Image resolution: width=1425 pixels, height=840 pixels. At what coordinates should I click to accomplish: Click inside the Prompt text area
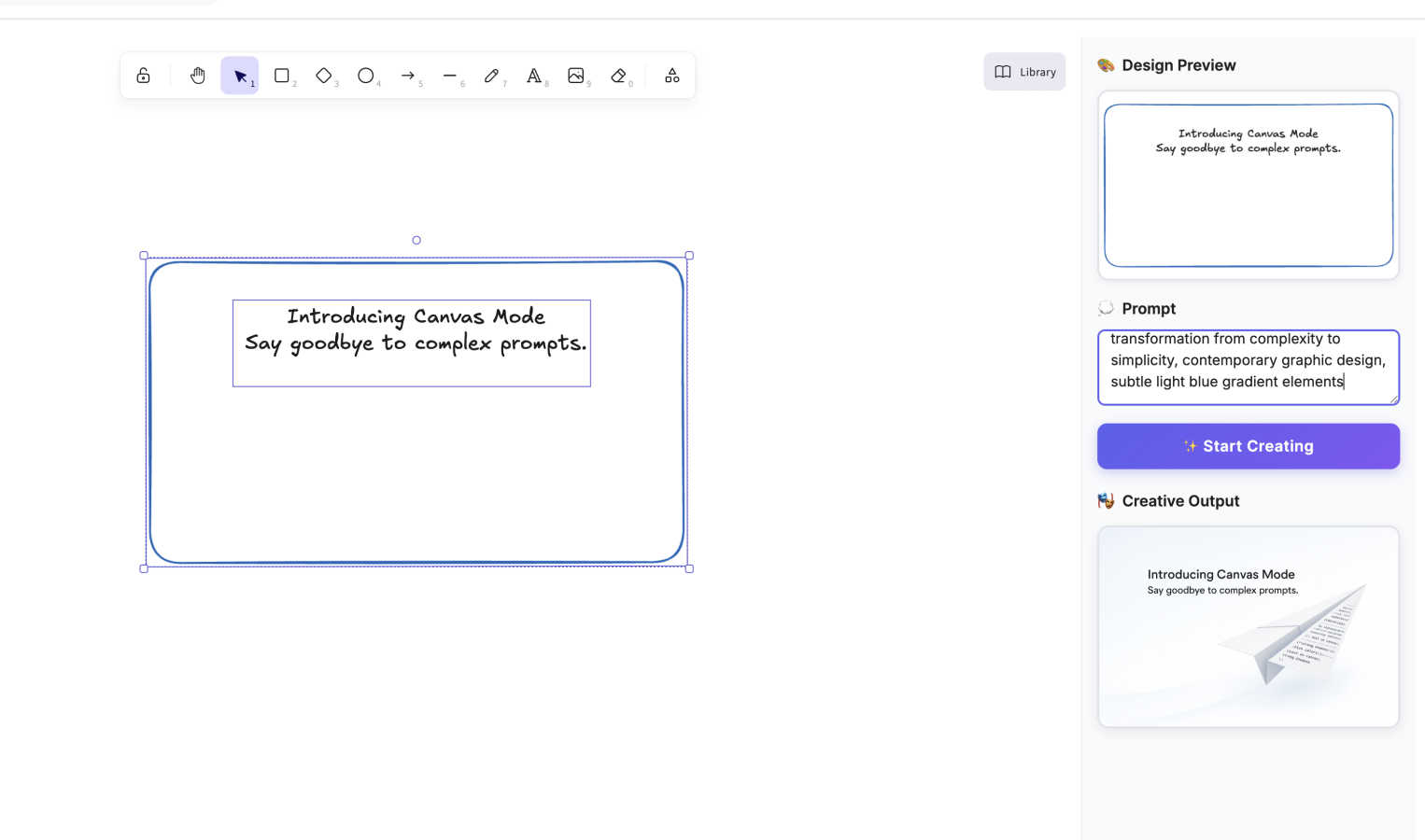(x=1248, y=367)
